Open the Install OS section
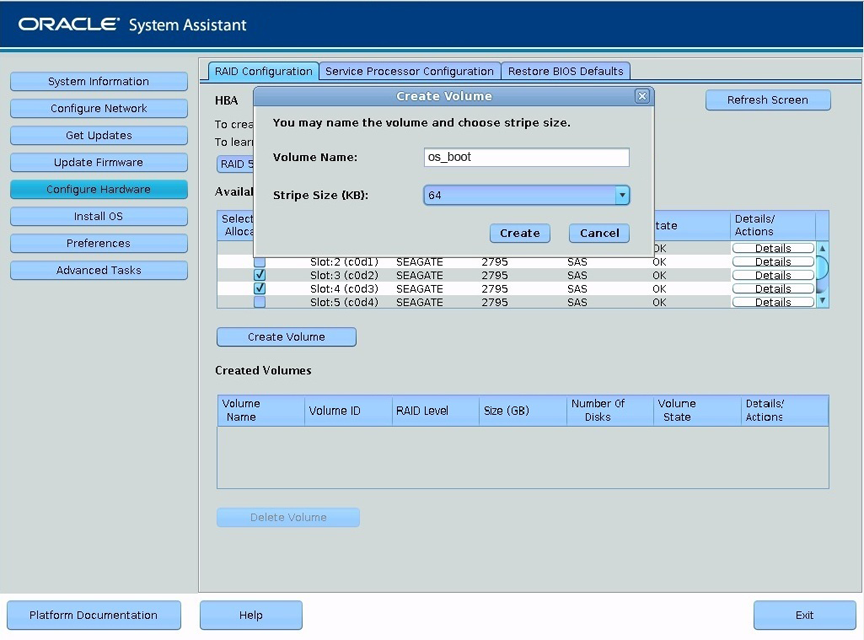864x640 pixels. (99, 217)
